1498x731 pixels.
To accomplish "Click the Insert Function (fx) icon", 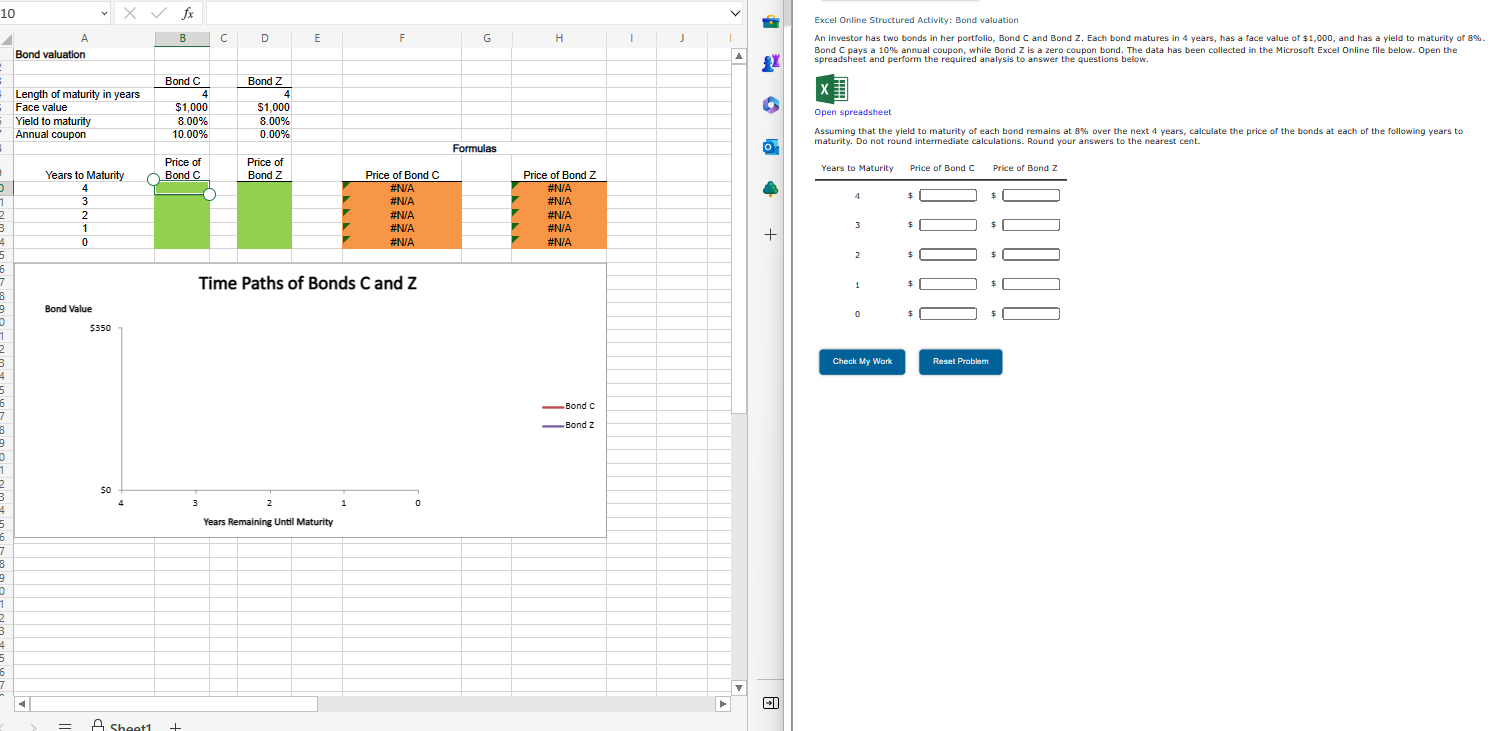I will (185, 14).
